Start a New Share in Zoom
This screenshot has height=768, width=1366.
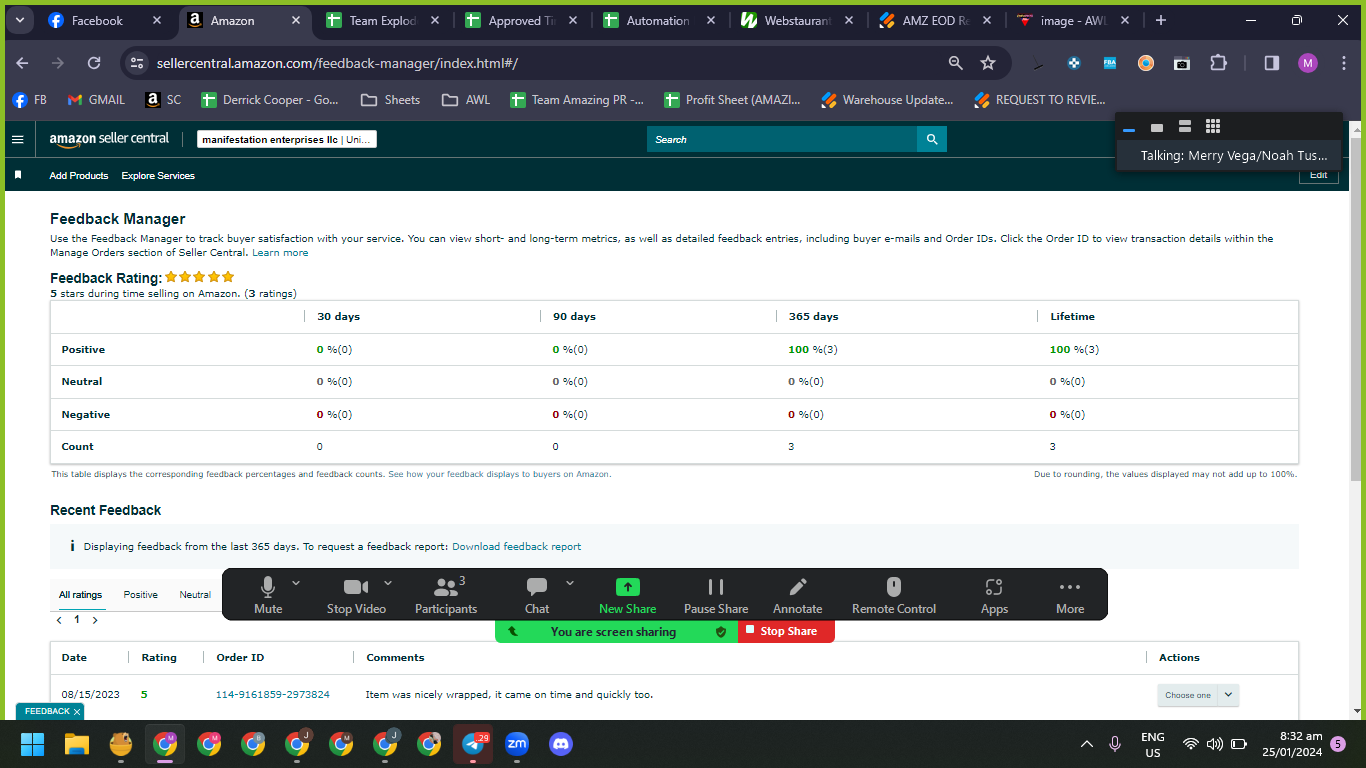click(627, 595)
